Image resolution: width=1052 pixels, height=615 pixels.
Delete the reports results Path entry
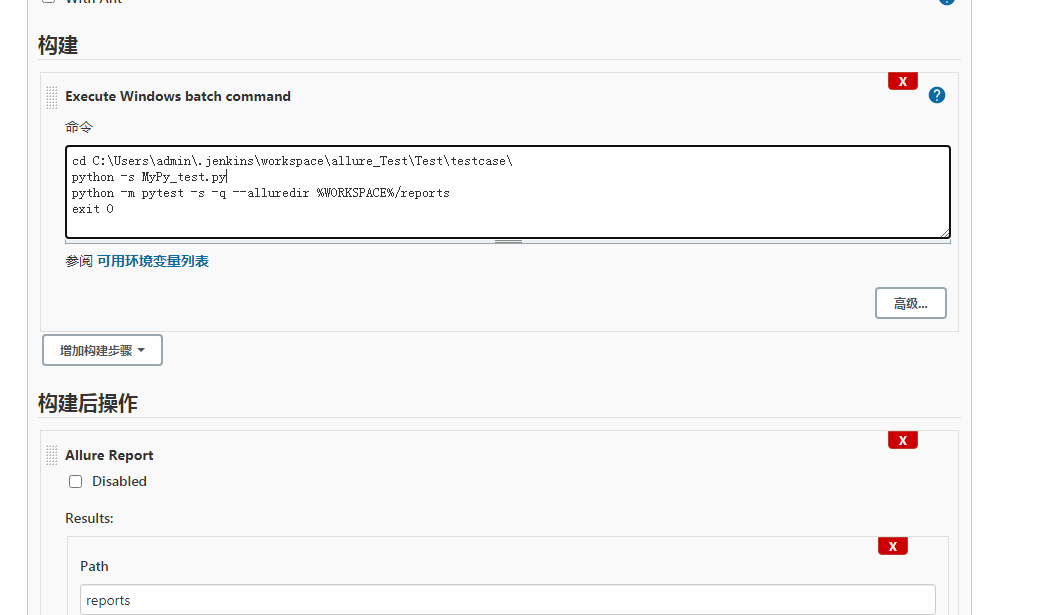pyautogui.click(x=892, y=546)
